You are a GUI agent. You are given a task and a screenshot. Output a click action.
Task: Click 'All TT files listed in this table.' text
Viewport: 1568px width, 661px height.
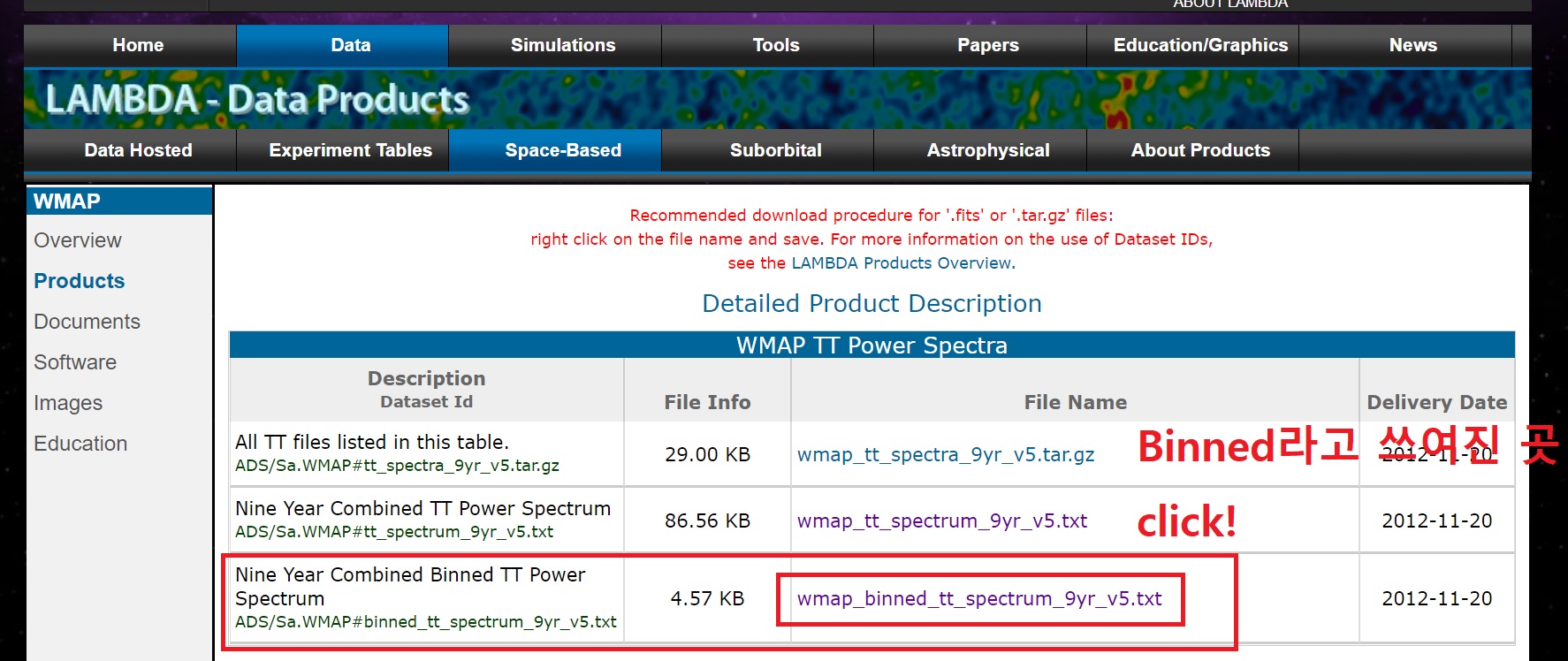(372, 442)
